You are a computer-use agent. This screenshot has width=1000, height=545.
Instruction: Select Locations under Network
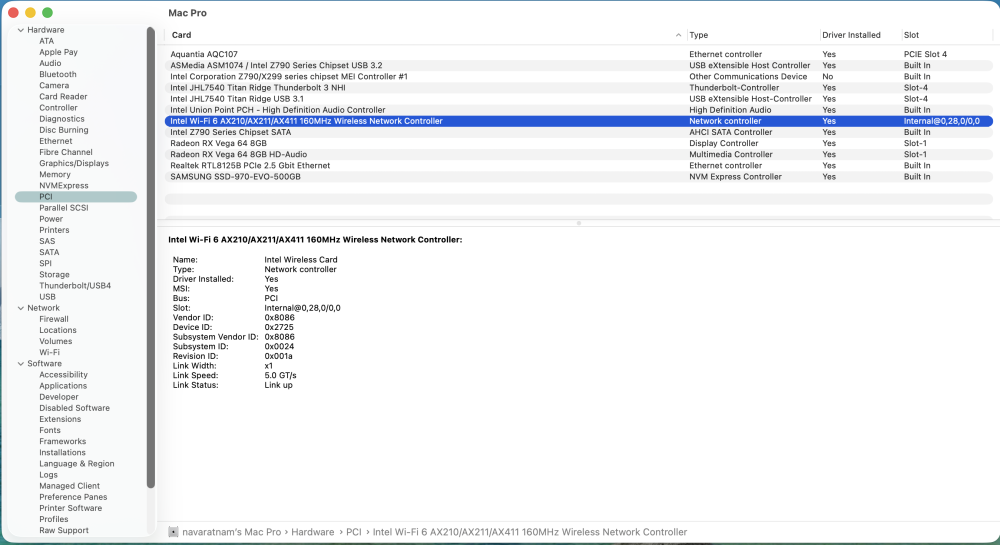tap(57, 330)
